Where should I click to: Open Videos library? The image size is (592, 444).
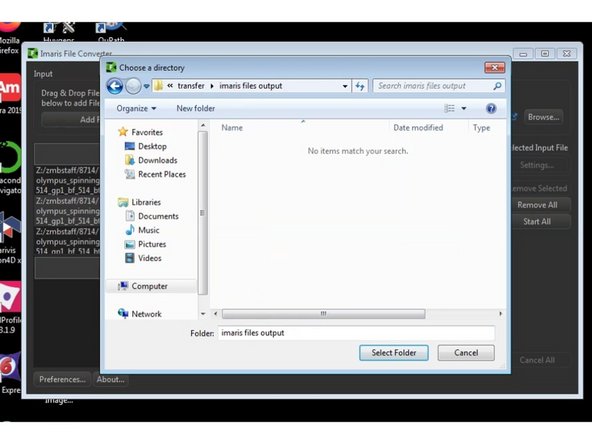click(143, 258)
